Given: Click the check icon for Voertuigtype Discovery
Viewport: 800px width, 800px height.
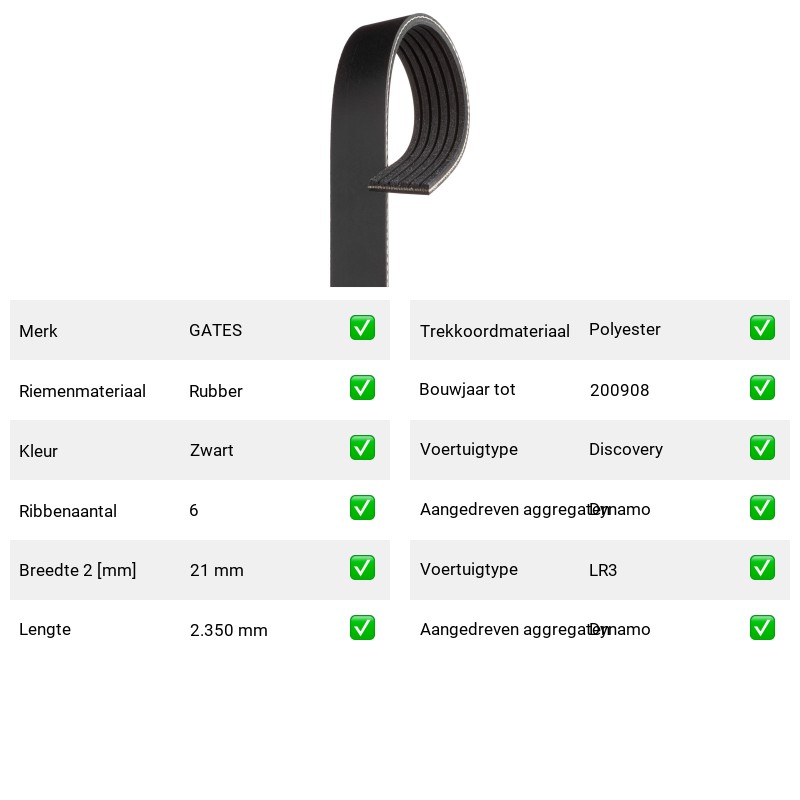Looking at the screenshot, I should [762, 447].
